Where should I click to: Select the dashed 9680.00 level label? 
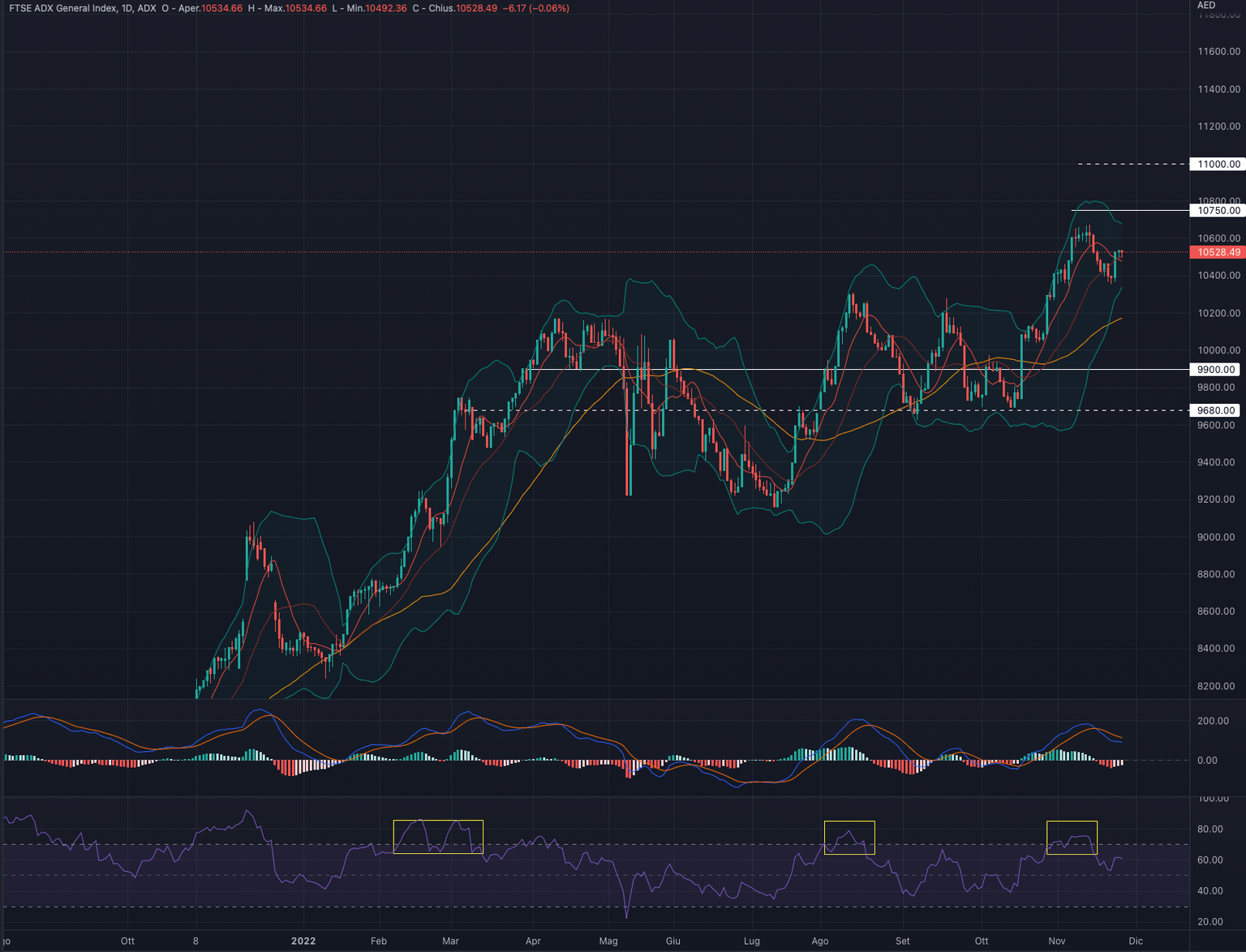coord(1214,410)
